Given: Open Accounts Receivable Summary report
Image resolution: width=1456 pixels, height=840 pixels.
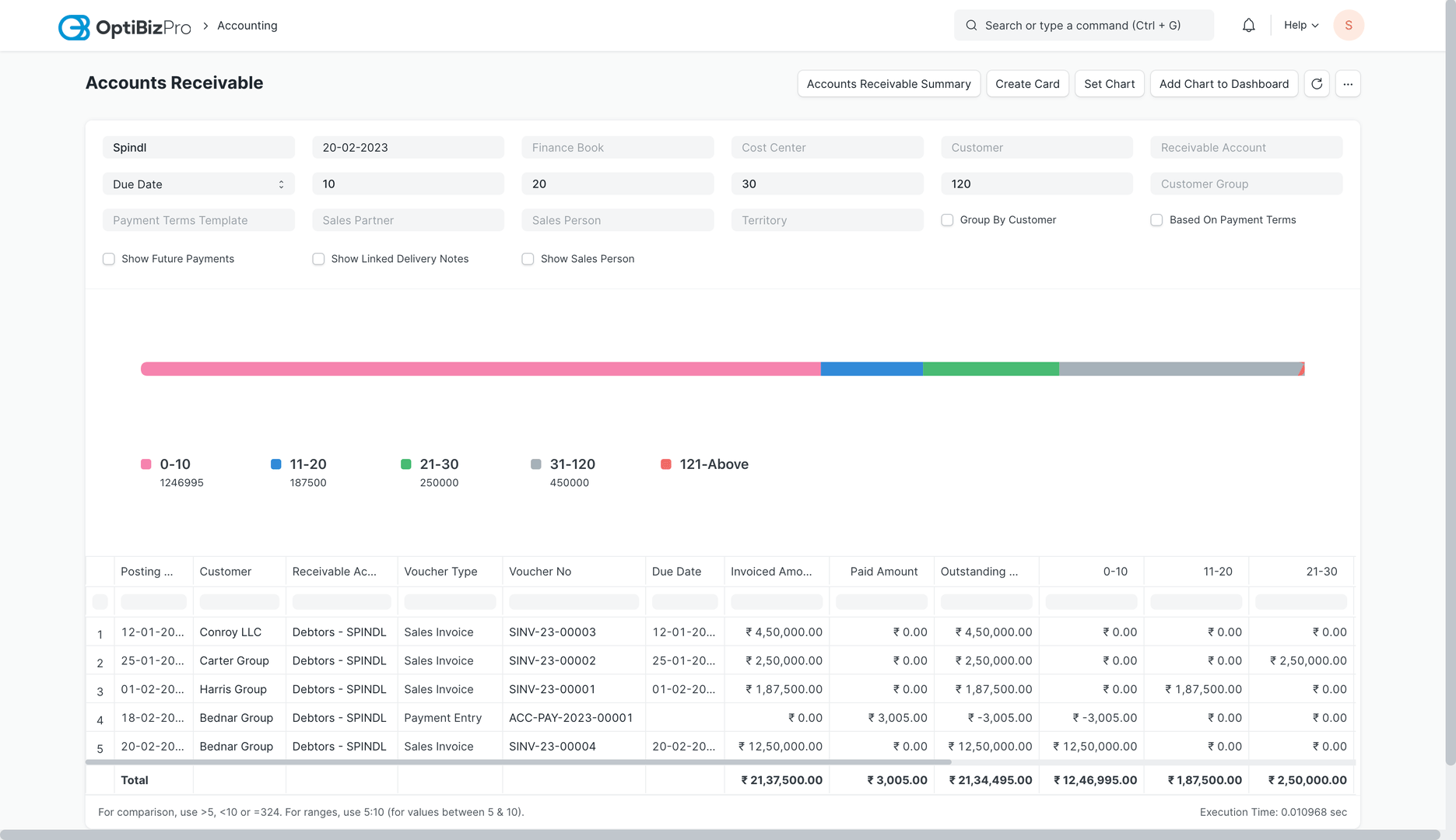Looking at the screenshot, I should click(x=888, y=84).
